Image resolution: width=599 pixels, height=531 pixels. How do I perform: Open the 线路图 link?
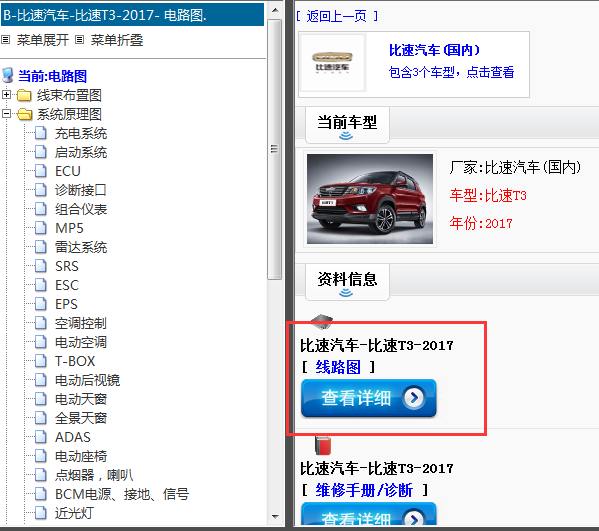tap(338, 367)
